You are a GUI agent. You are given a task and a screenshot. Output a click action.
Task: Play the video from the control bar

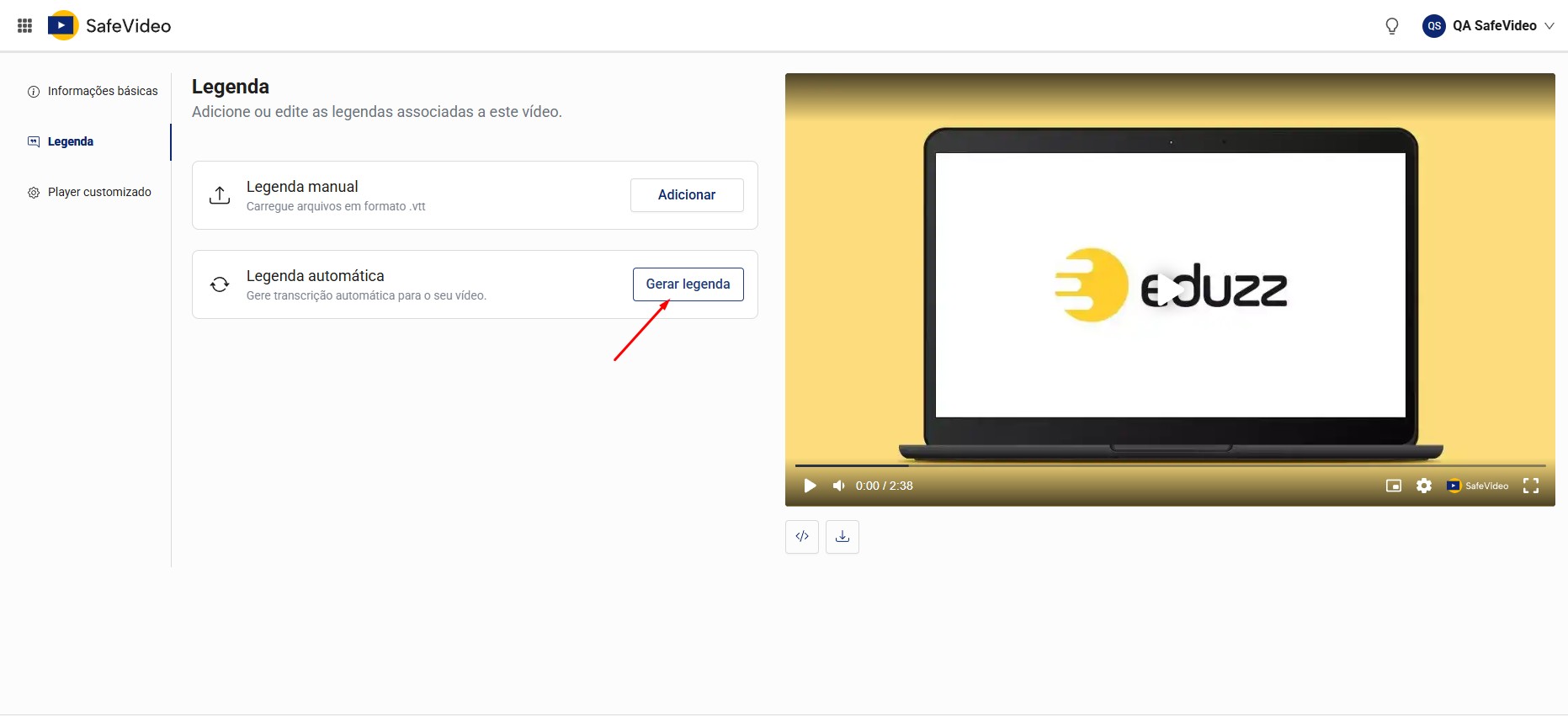point(810,486)
